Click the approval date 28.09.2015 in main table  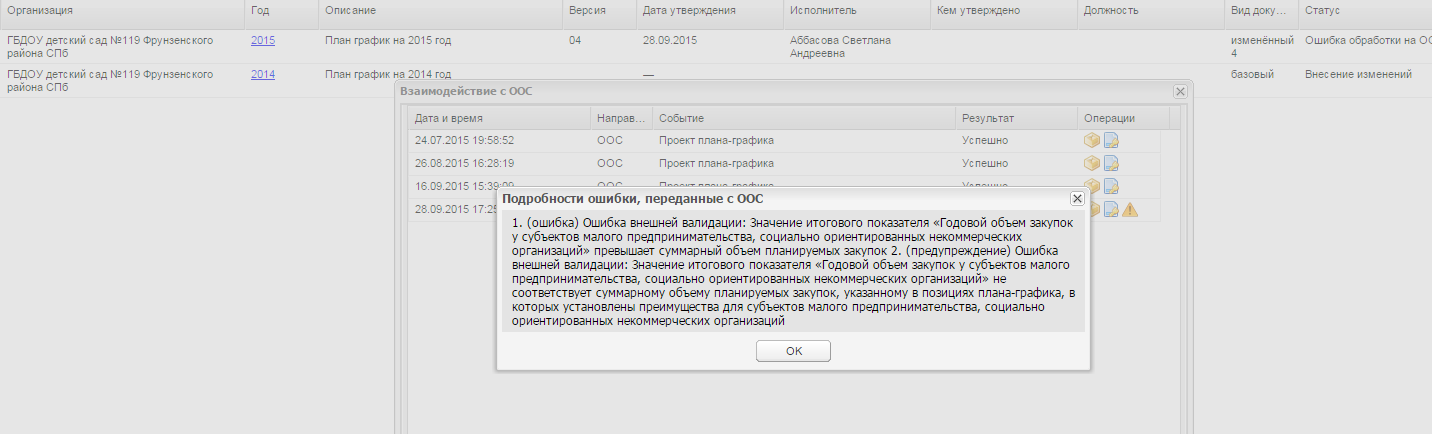pos(670,40)
